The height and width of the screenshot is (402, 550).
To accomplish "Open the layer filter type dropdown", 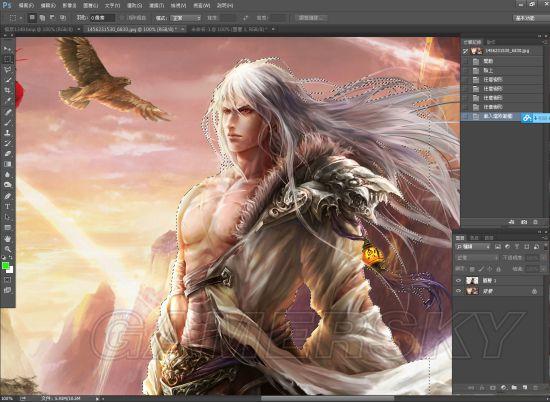I will 473,247.
